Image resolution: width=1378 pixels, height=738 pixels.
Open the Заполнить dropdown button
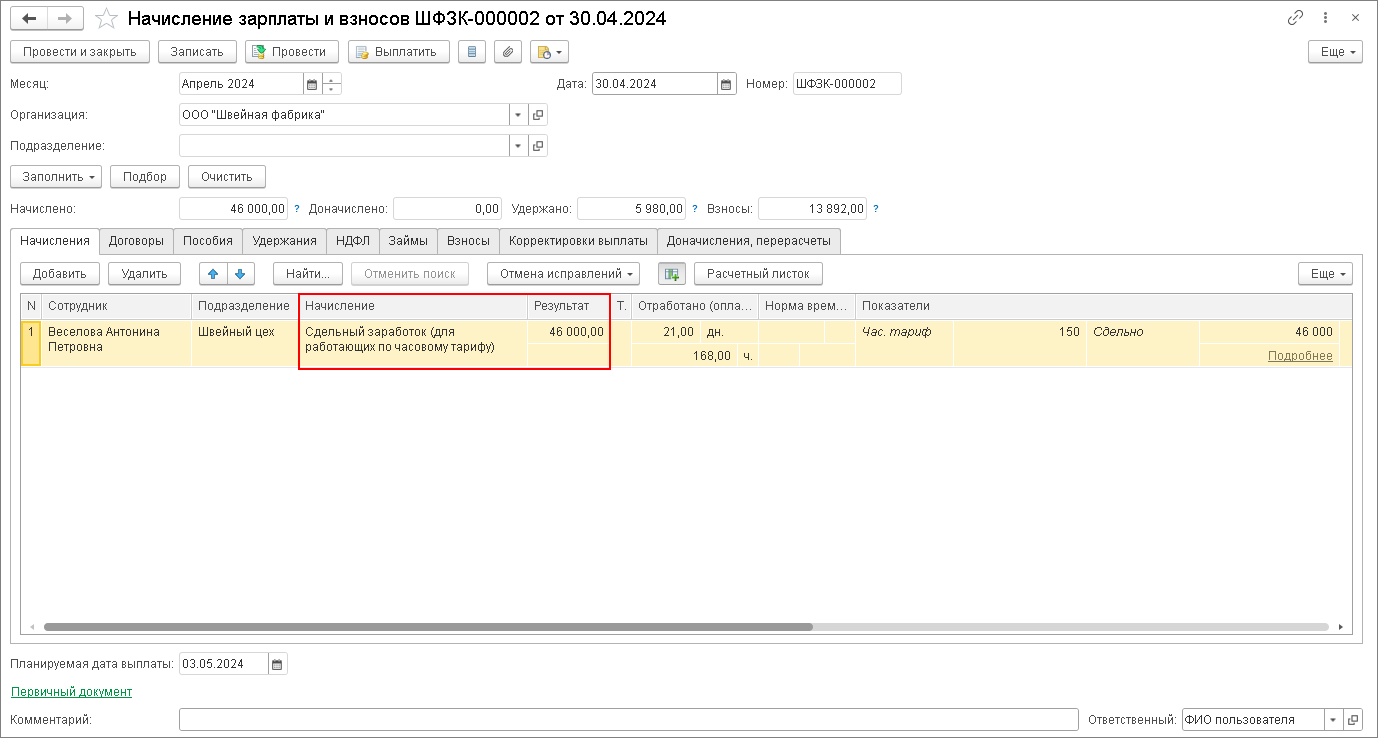[56, 176]
